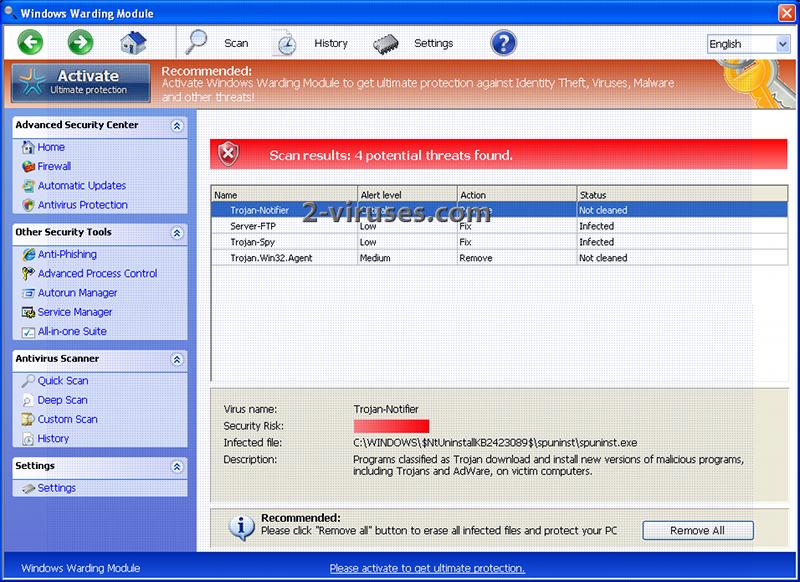
Task: Click the Advanced Process Control icon
Action: tap(28, 274)
